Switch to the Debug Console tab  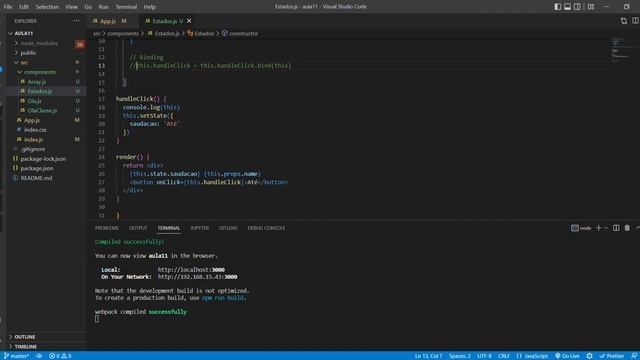[x=266, y=228]
